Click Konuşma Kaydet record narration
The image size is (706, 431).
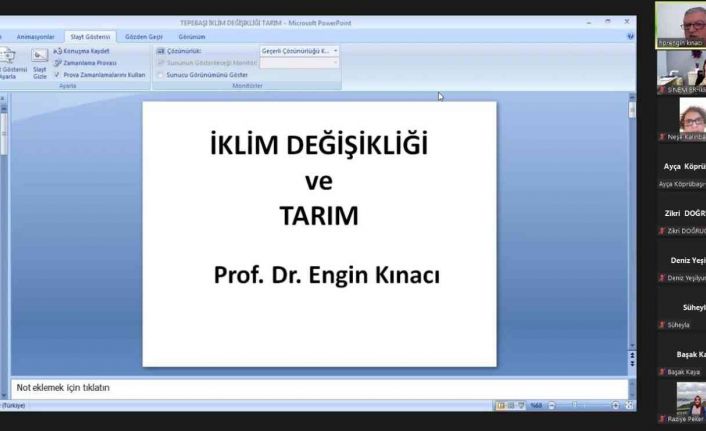(81, 51)
